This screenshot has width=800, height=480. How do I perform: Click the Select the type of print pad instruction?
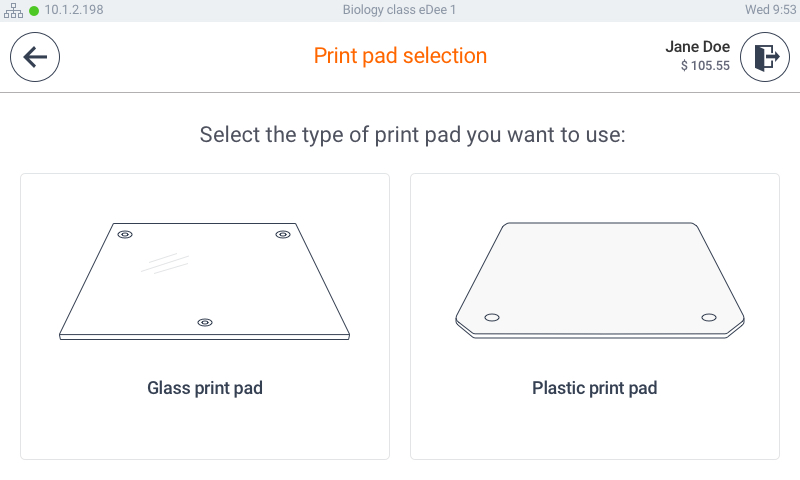click(x=412, y=135)
